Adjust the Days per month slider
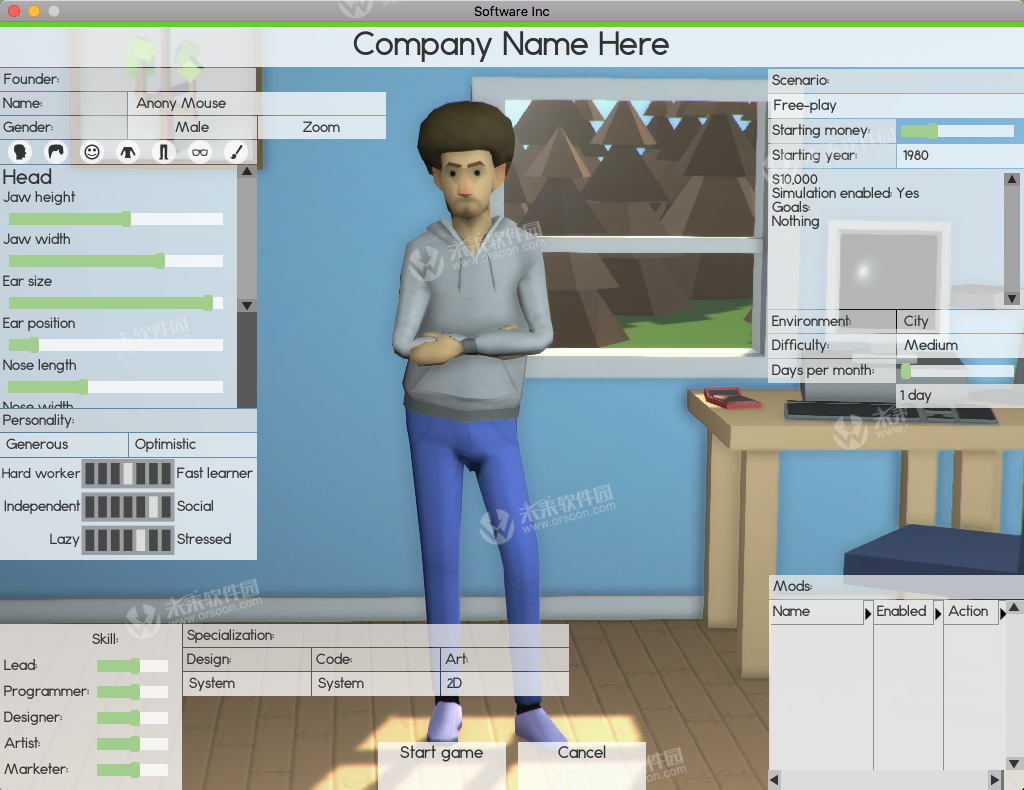 (x=957, y=371)
